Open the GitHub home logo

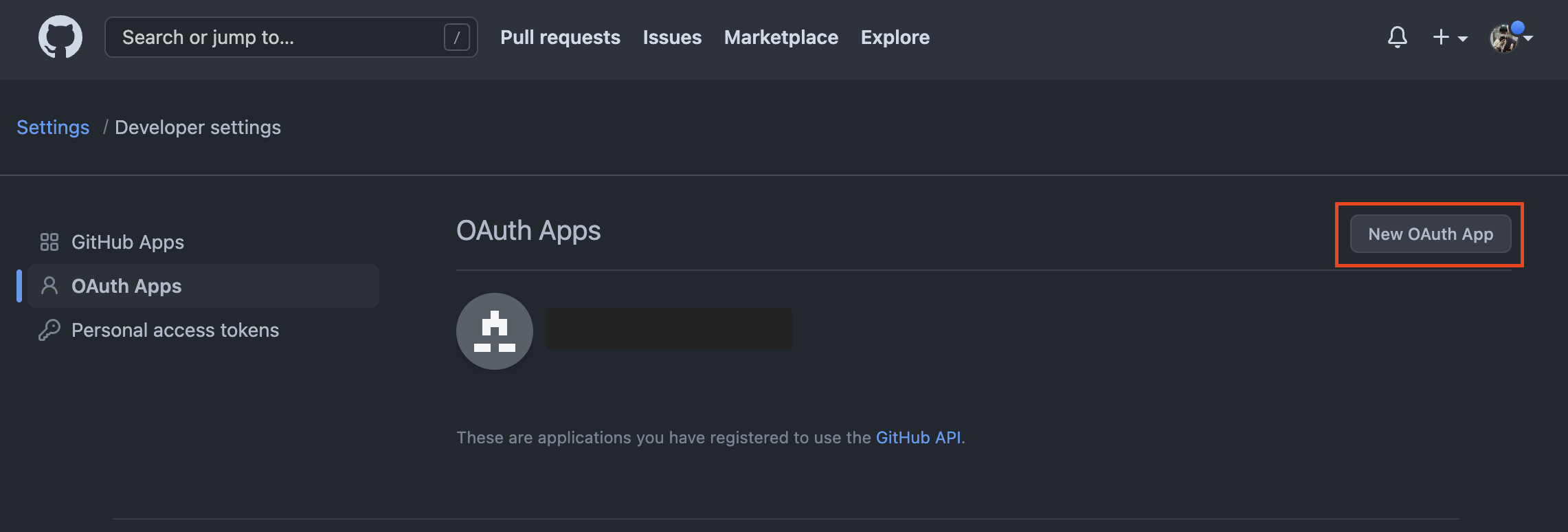point(60,37)
